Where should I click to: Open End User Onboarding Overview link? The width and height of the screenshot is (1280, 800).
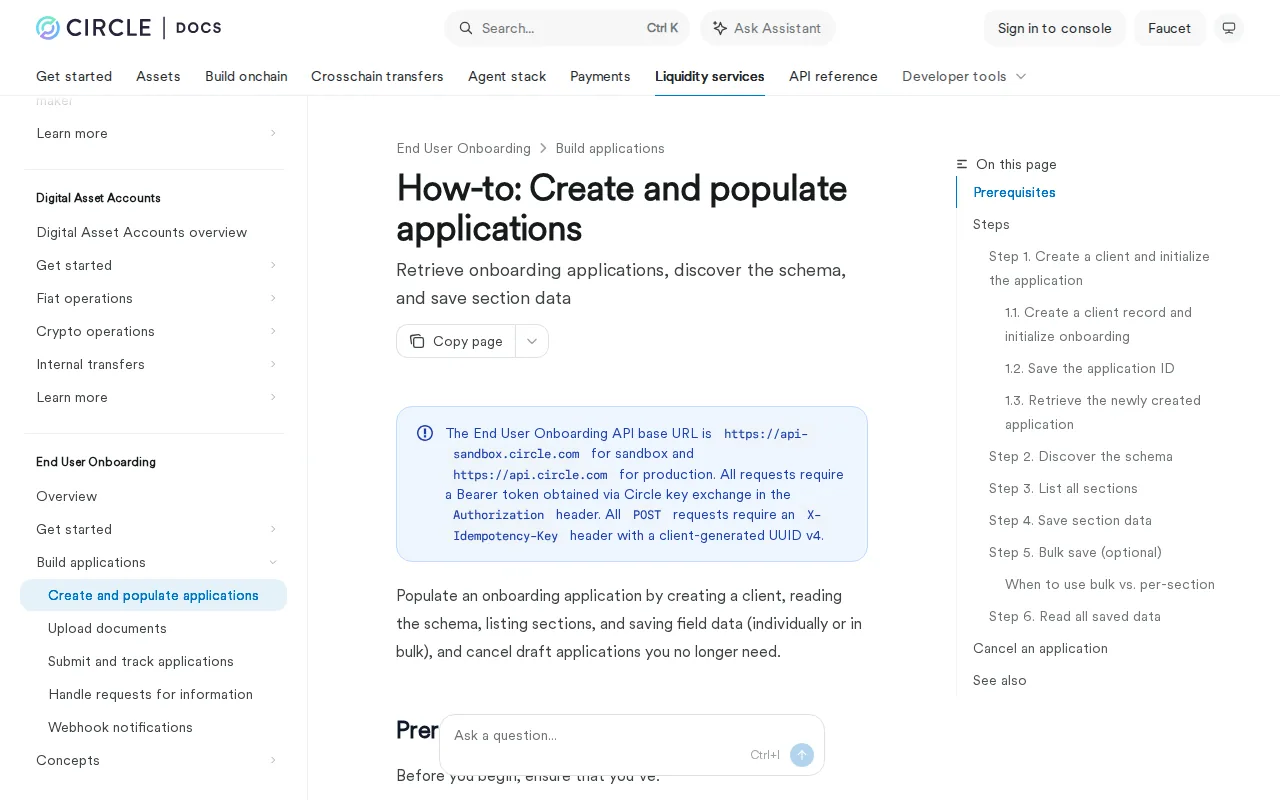coord(67,496)
